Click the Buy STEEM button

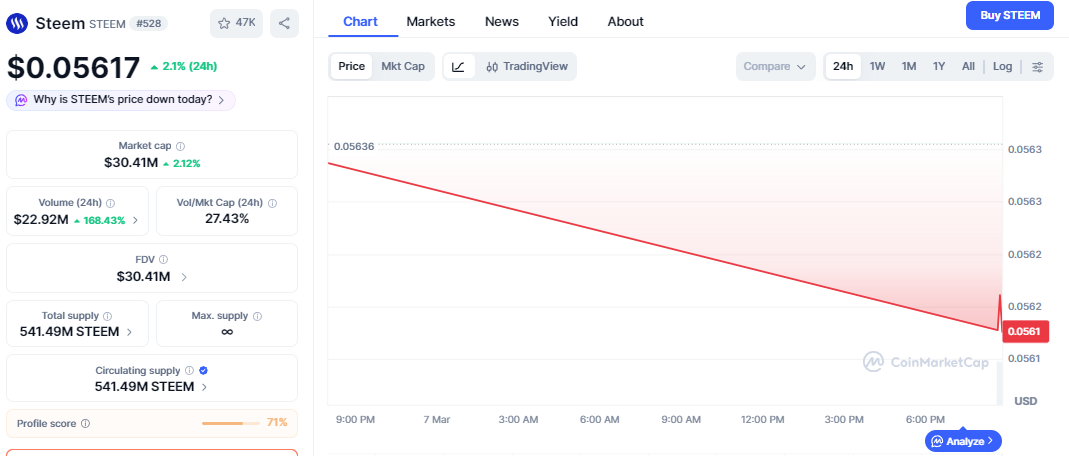[1009, 15]
